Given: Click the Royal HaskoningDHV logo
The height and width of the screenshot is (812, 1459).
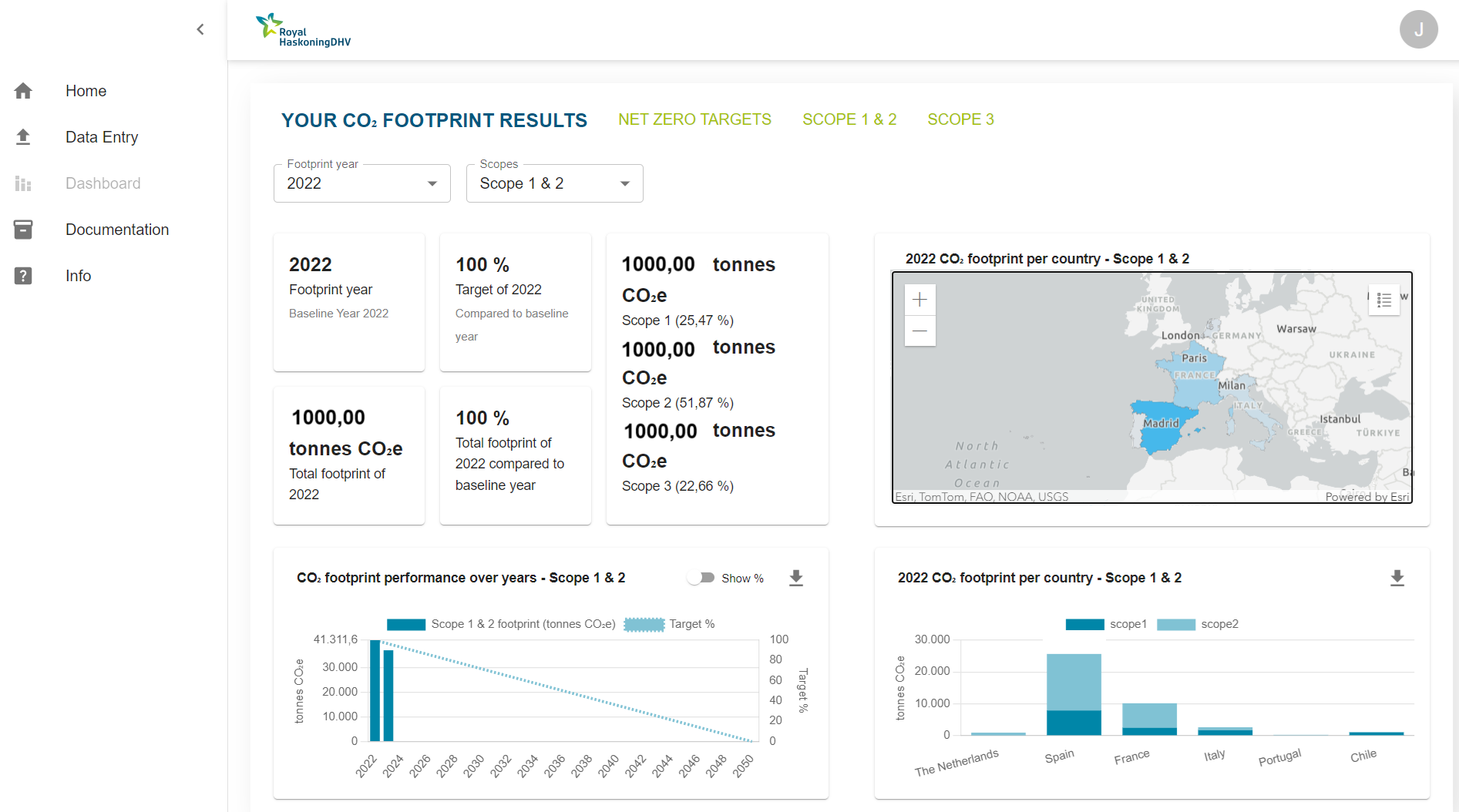Looking at the screenshot, I should pyautogui.click(x=303, y=29).
